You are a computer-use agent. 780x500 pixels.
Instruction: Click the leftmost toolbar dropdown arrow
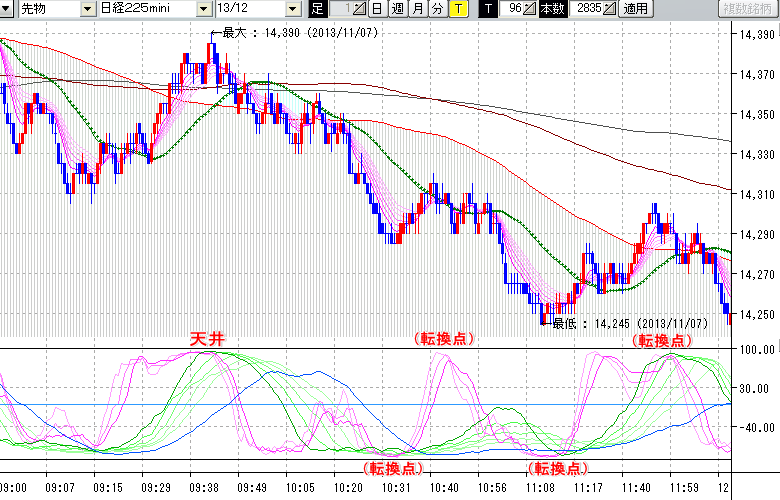tap(8, 9)
